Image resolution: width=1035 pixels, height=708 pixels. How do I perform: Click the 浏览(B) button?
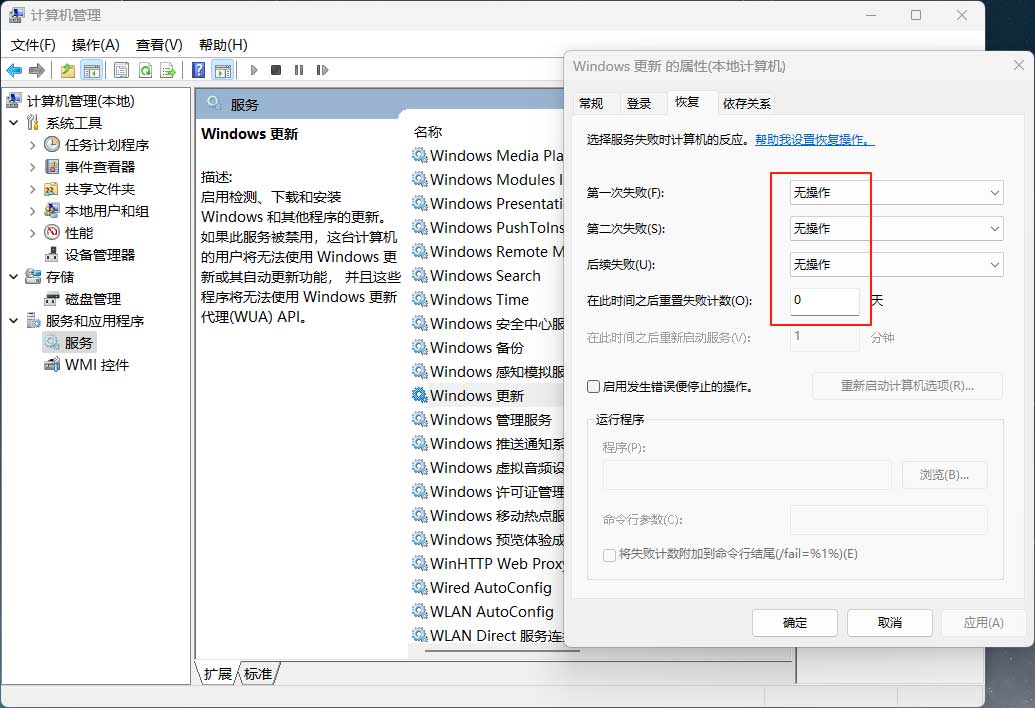944,475
